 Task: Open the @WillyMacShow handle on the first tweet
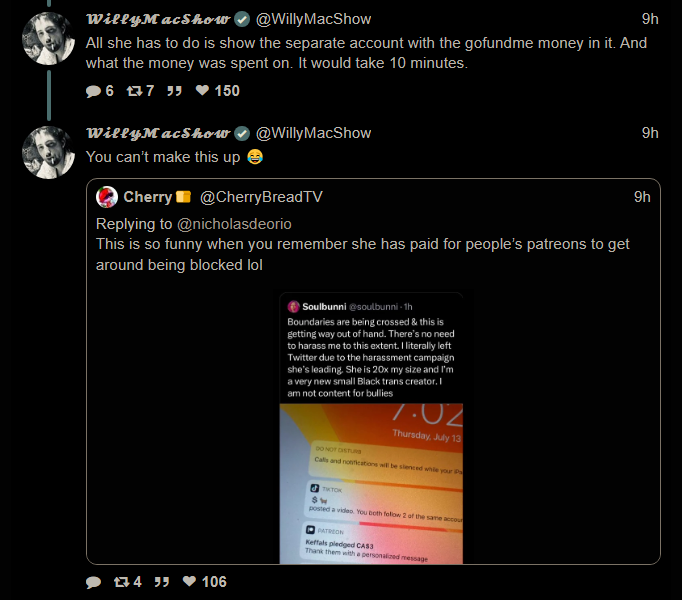[313, 19]
